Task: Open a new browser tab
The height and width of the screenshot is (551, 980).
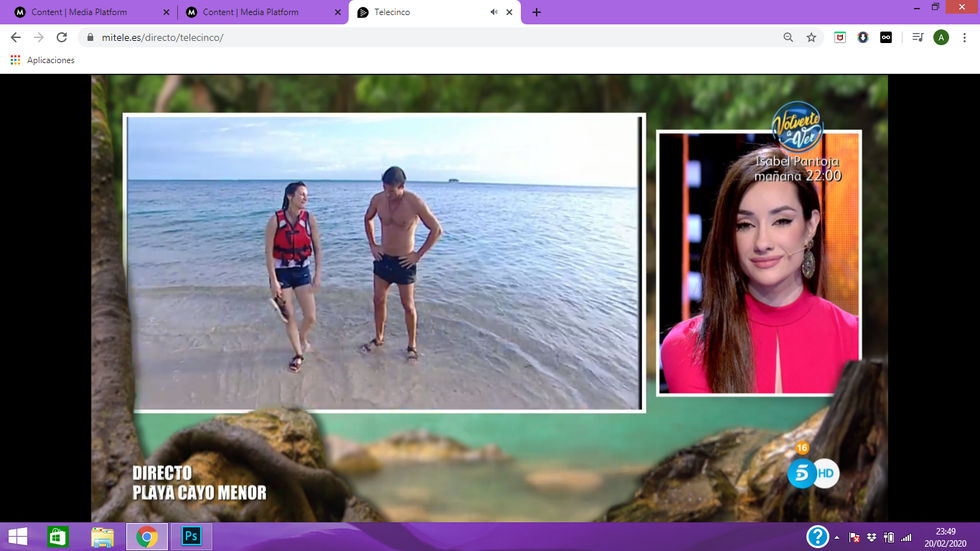Action: [x=536, y=12]
